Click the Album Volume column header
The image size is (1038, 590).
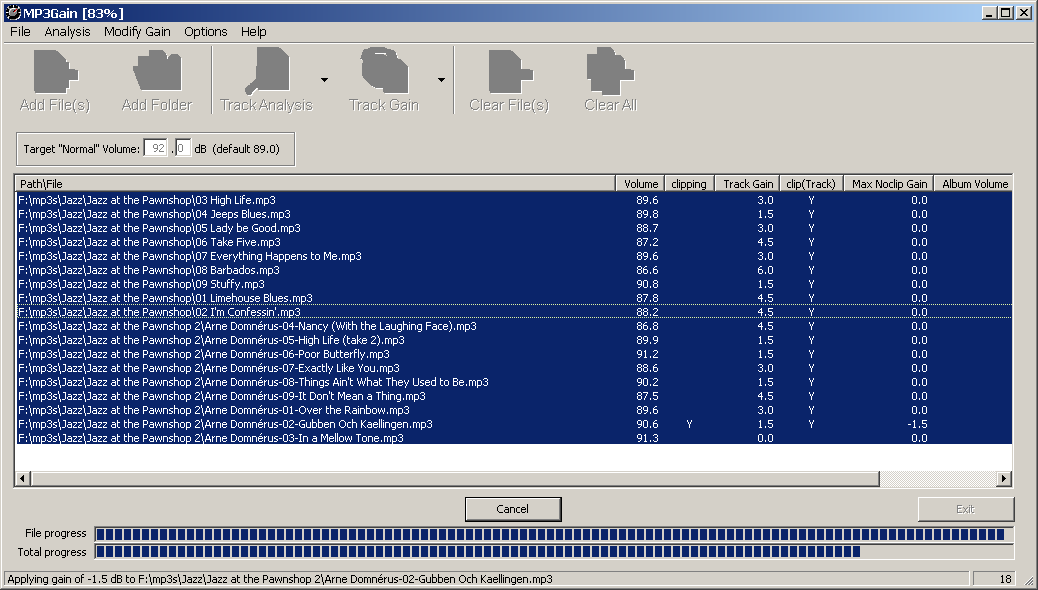click(x=974, y=183)
